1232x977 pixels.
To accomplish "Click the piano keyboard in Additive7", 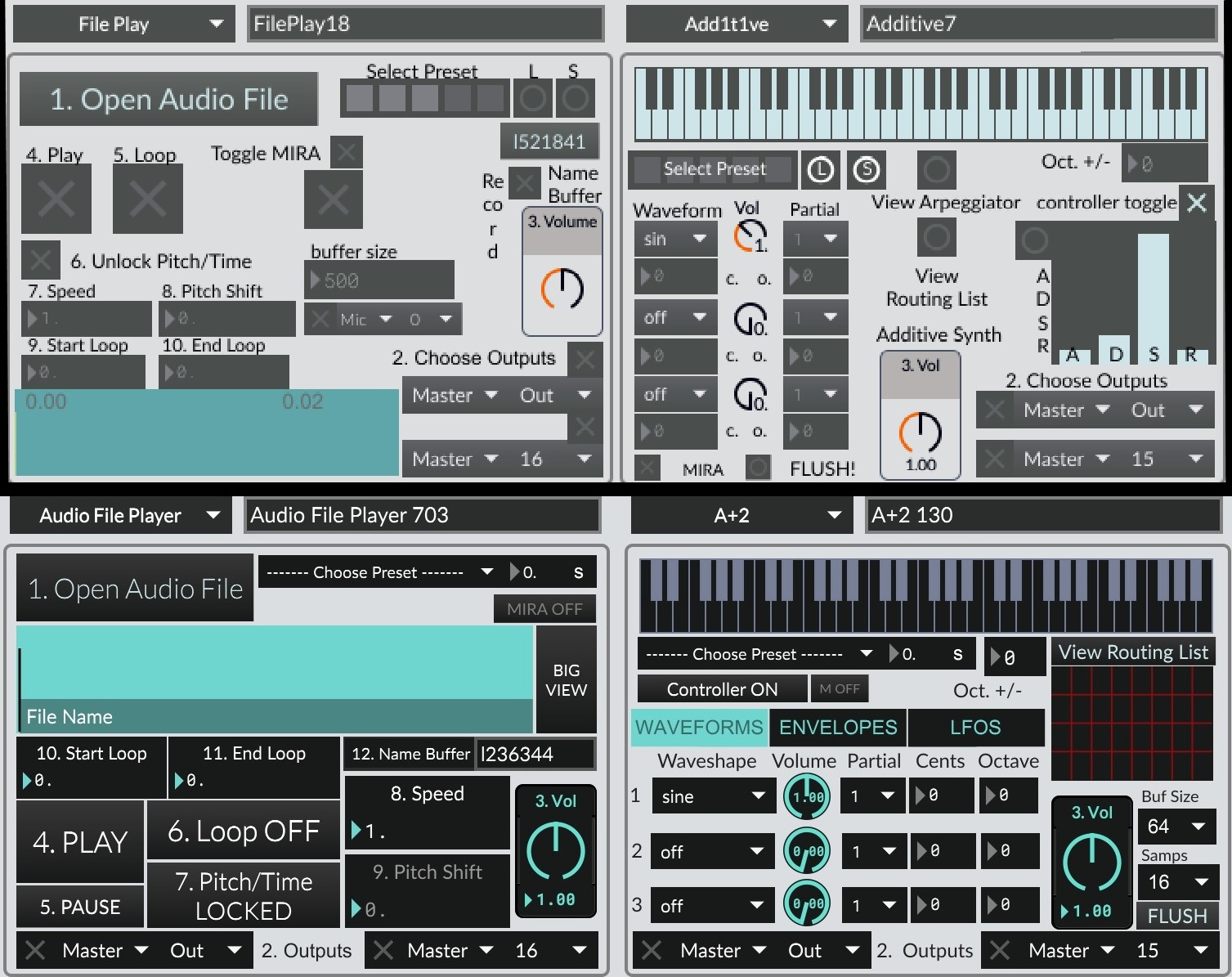I will click(x=921, y=103).
